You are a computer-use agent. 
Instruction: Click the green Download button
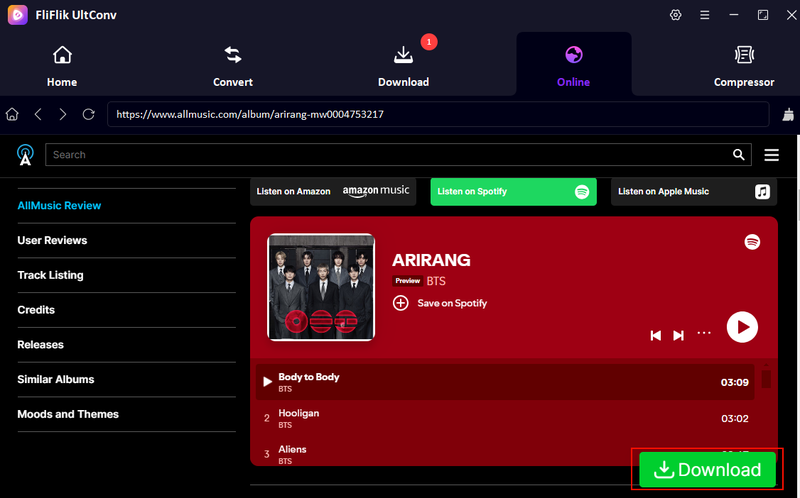pyautogui.click(x=707, y=469)
